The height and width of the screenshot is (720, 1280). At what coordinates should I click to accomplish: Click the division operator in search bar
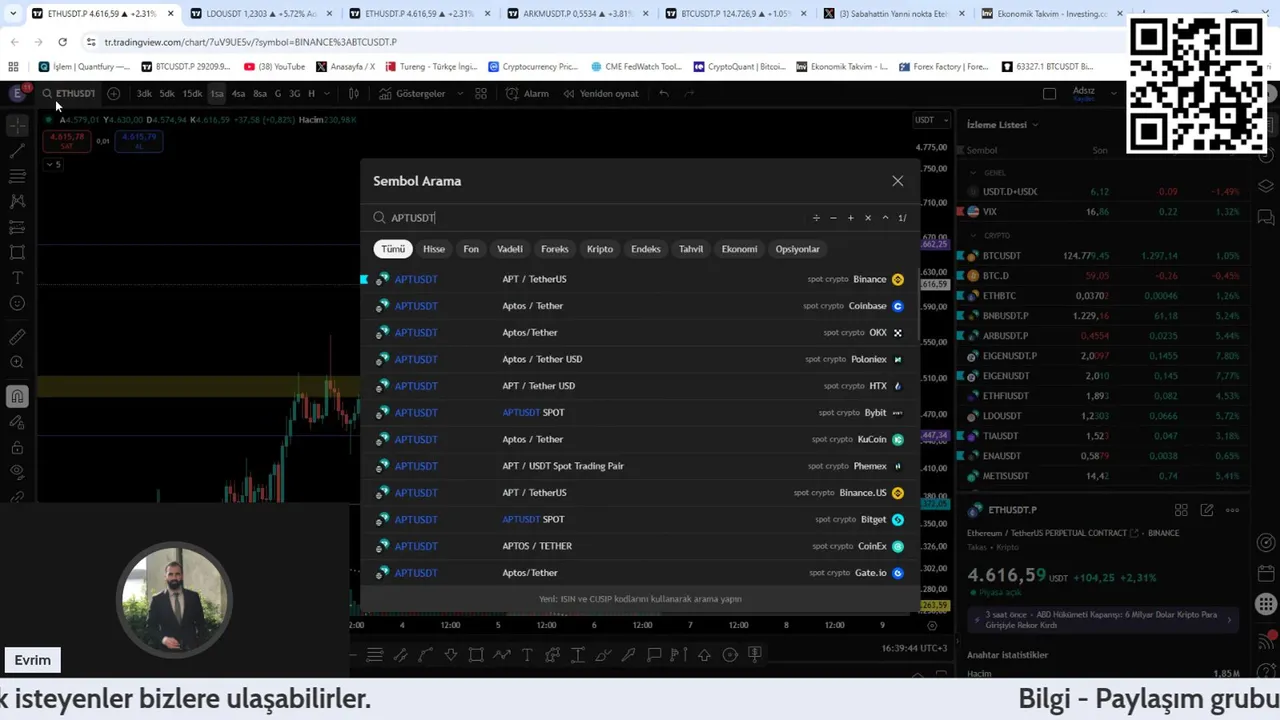816,218
